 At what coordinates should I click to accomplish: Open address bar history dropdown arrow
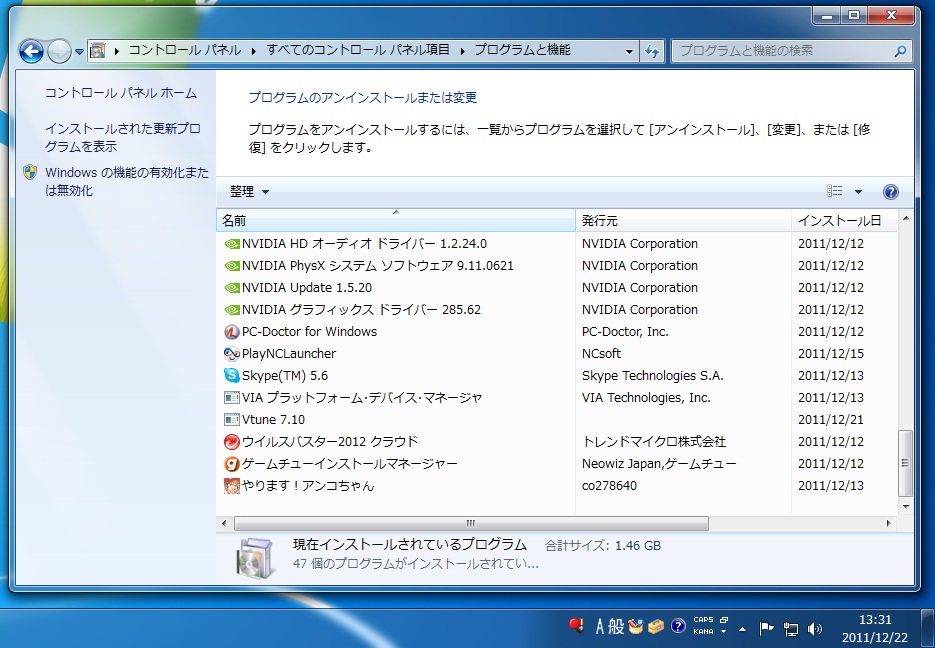(x=629, y=51)
